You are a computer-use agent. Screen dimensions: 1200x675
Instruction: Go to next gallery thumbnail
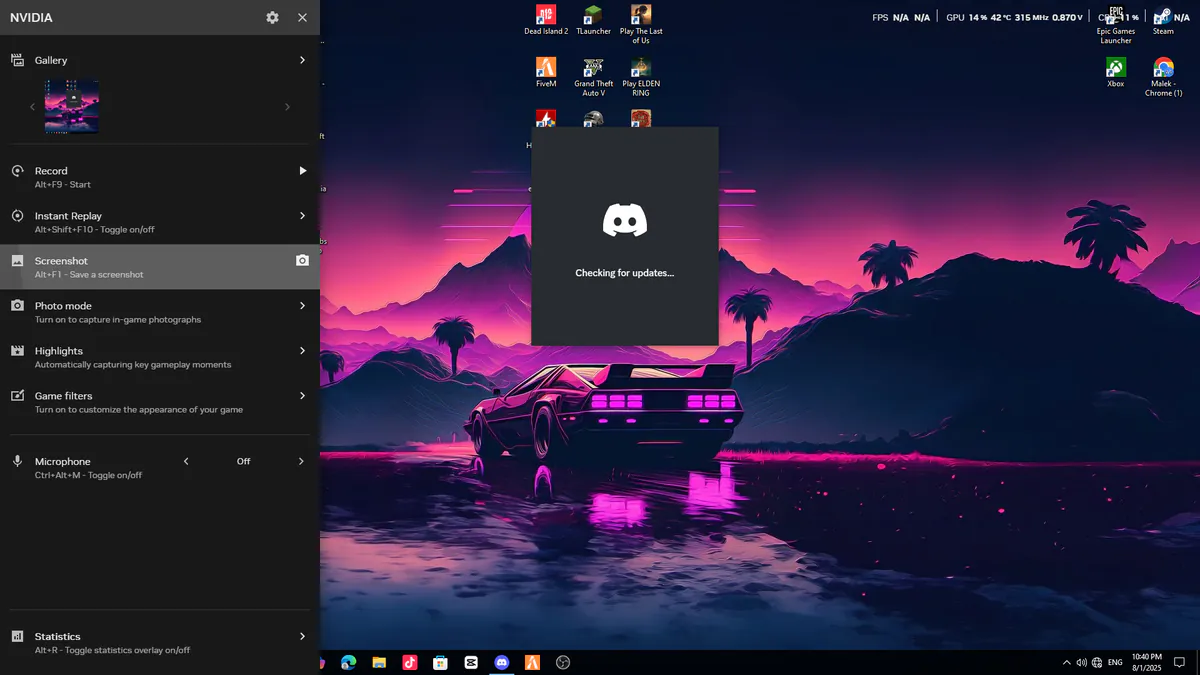288,107
